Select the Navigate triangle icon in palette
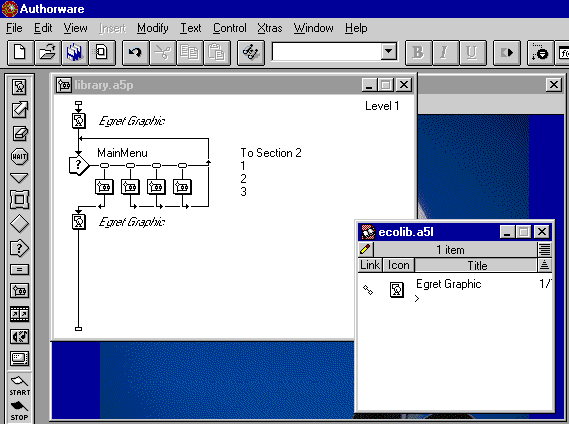The image size is (569, 424). pyautogui.click(x=19, y=178)
